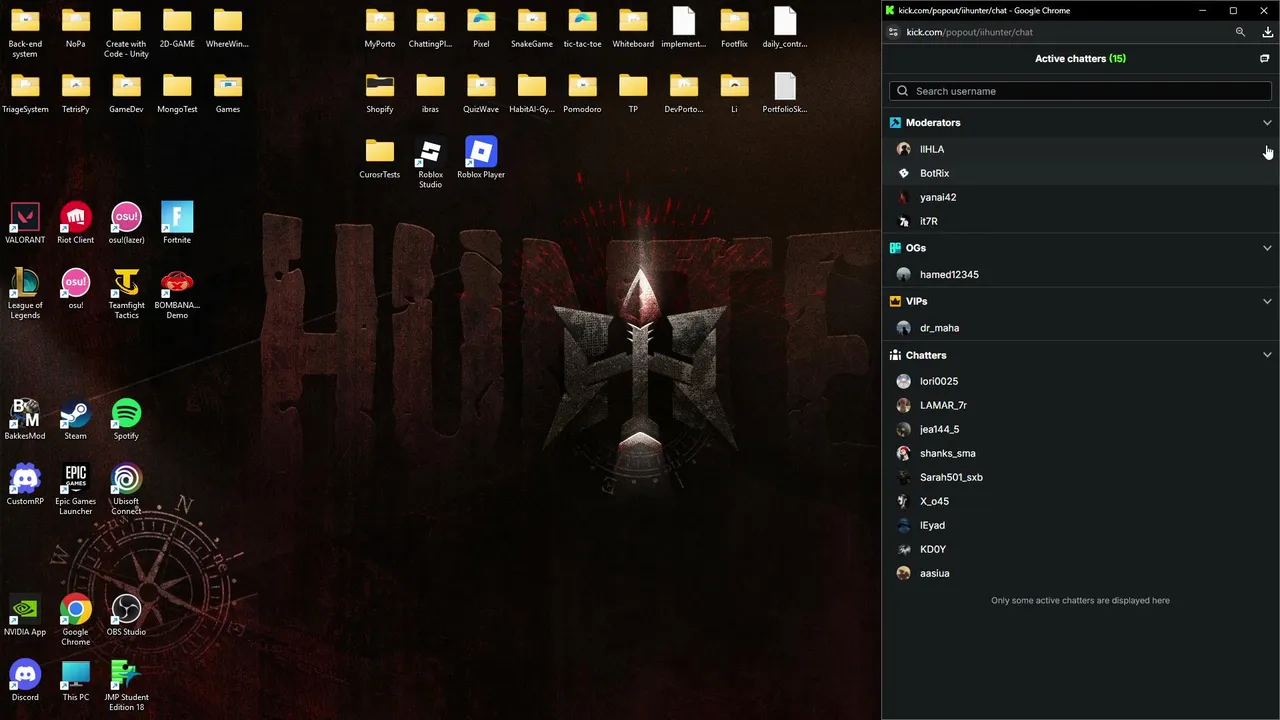Open the This PC icon
Image resolution: width=1280 pixels, height=720 pixels.
click(76, 680)
